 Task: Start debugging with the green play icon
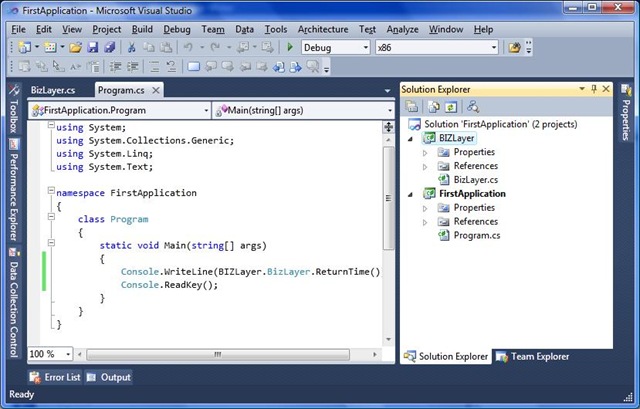coord(290,47)
